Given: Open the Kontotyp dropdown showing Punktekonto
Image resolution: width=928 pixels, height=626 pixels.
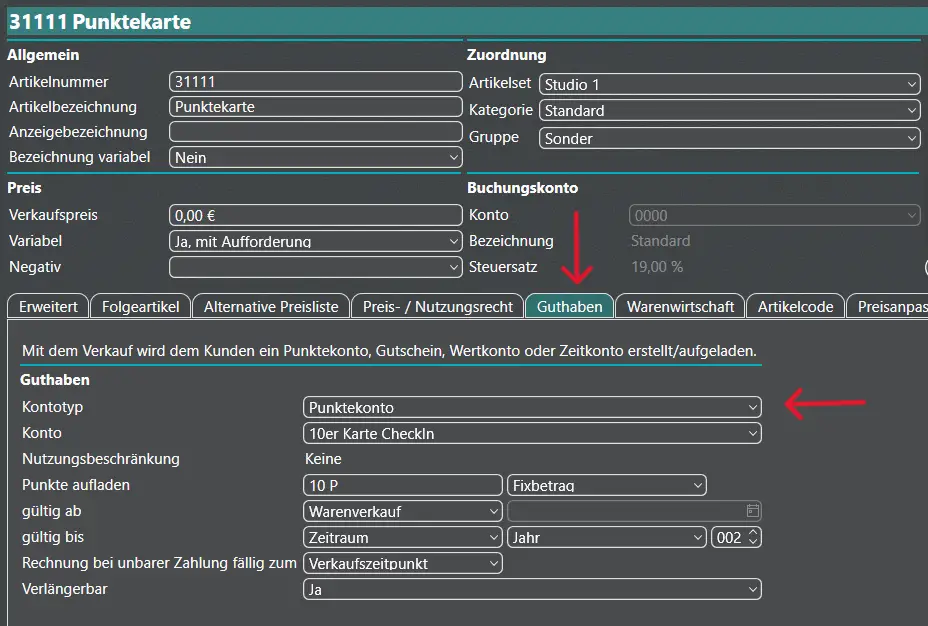Looking at the screenshot, I should [x=532, y=407].
